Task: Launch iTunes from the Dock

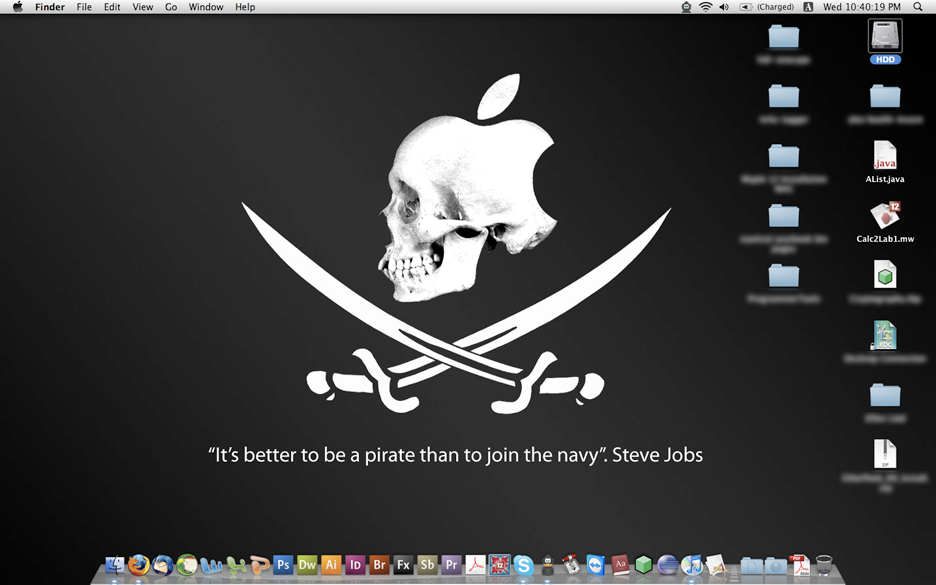Action: [x=692, y=565]
